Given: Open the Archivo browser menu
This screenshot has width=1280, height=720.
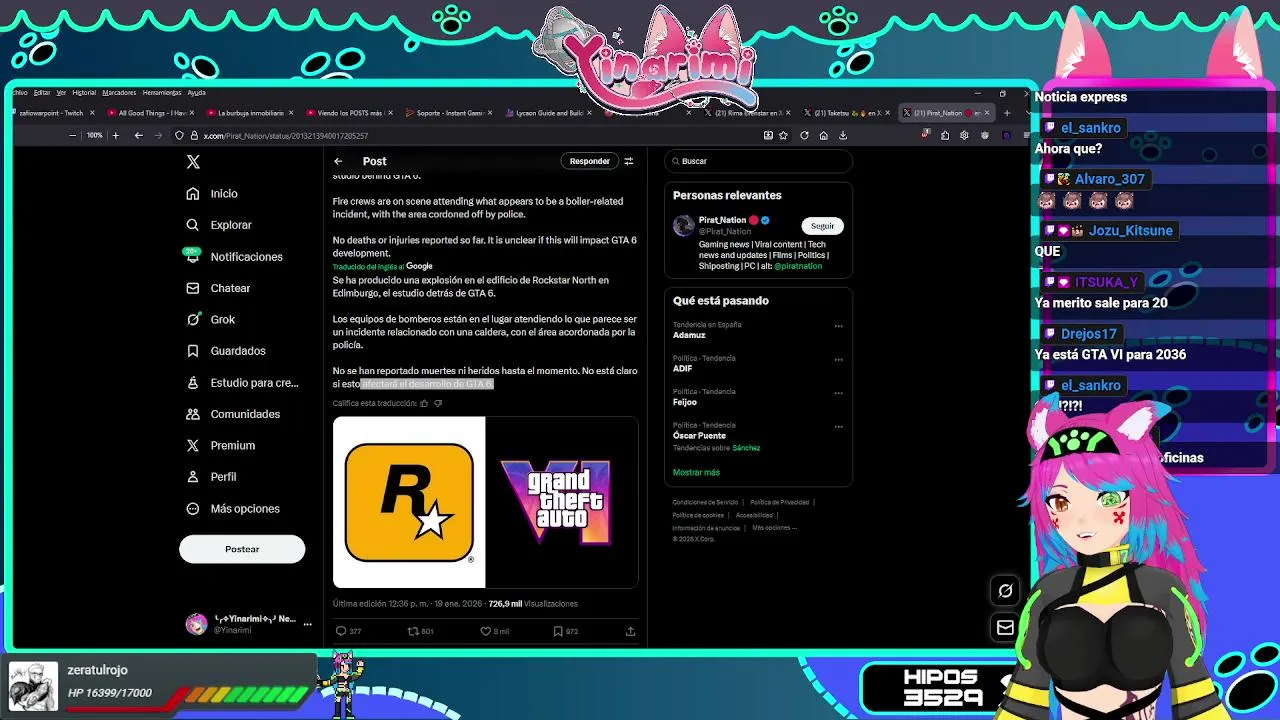Looking at the screenshot, I should [20, 93].
